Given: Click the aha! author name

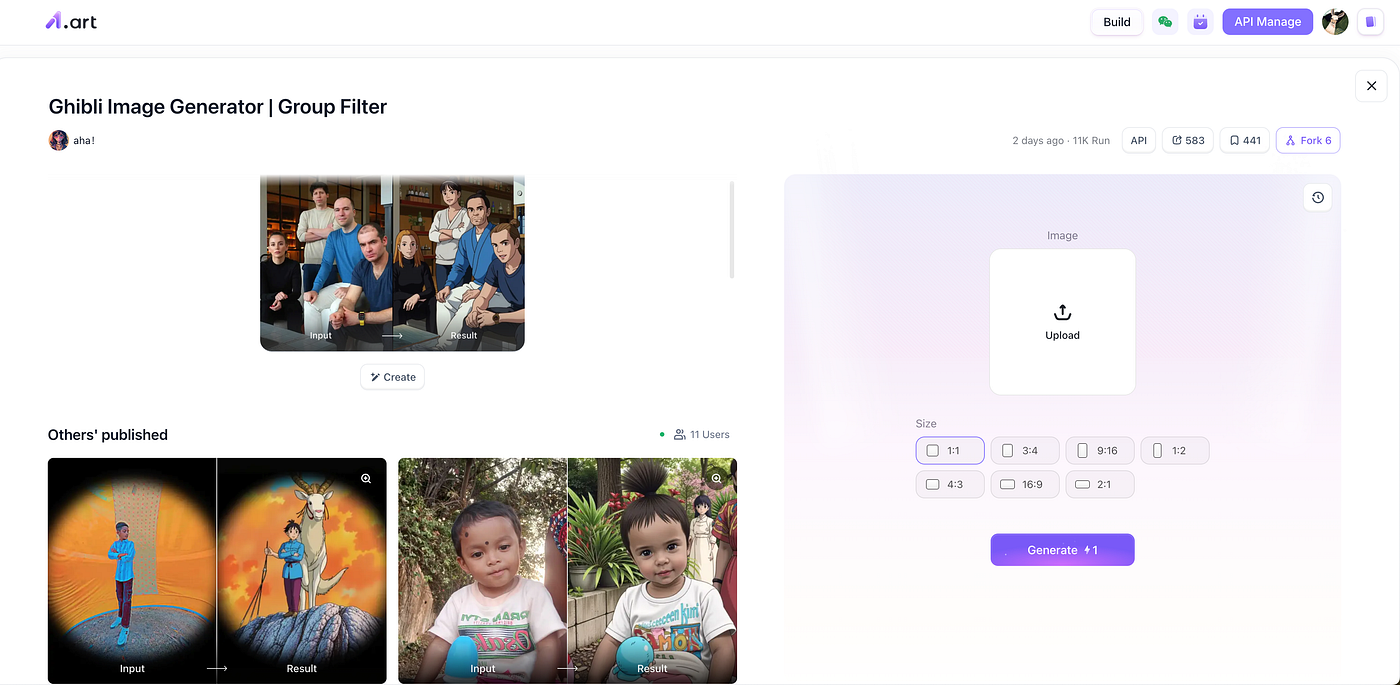Looking at the screenshot, I should coord(84,141).
